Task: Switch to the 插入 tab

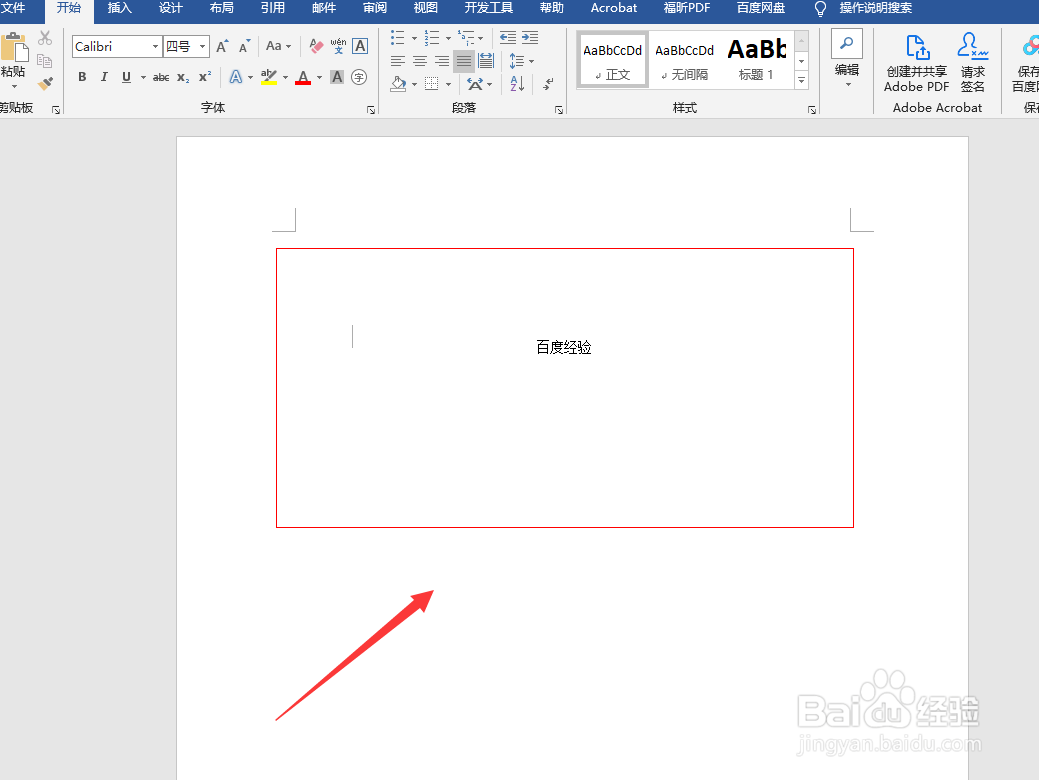Action: point(120,9)
